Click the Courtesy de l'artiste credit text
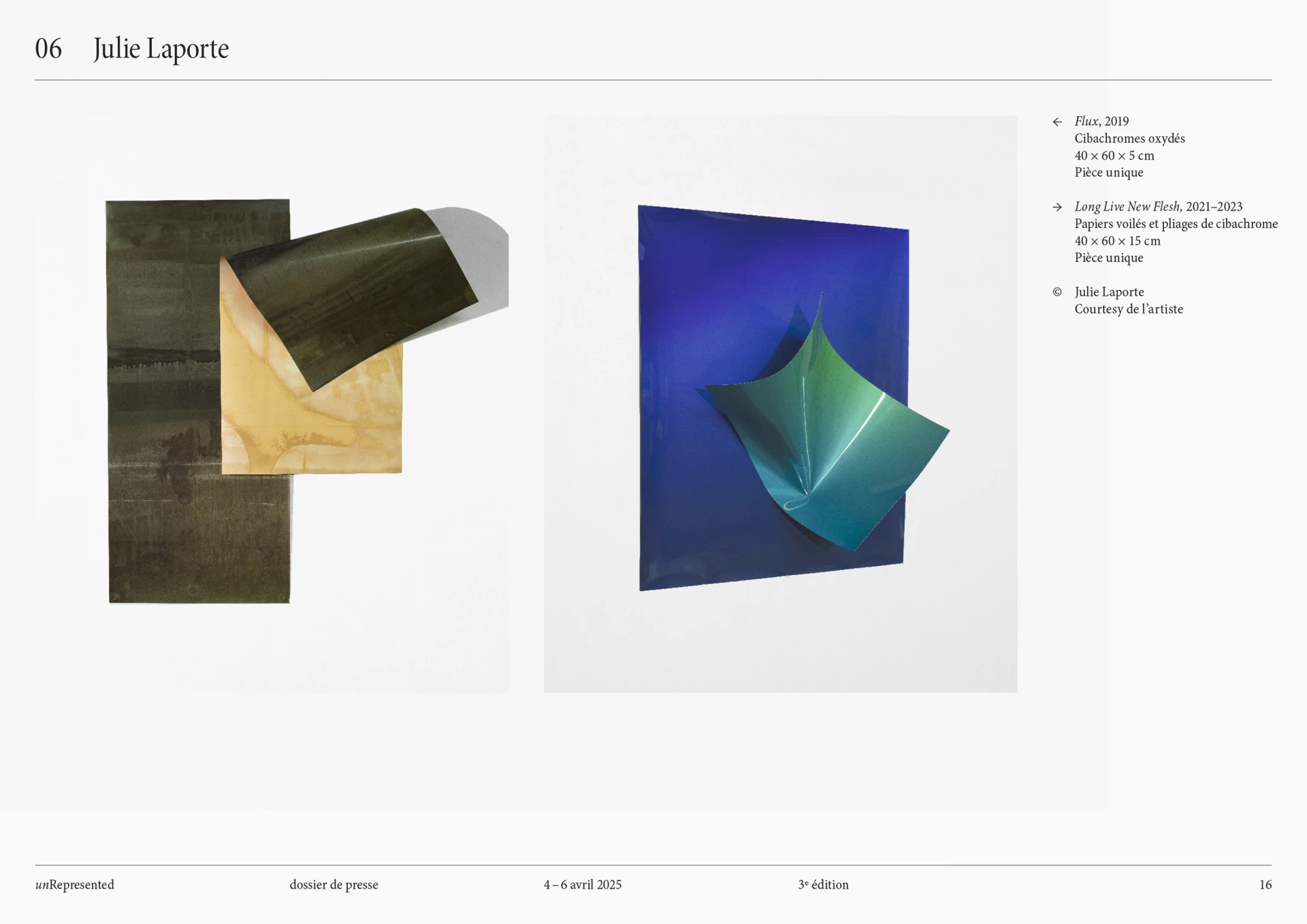The height and width of the screenshot is (924, 1307). (1129, 309)
